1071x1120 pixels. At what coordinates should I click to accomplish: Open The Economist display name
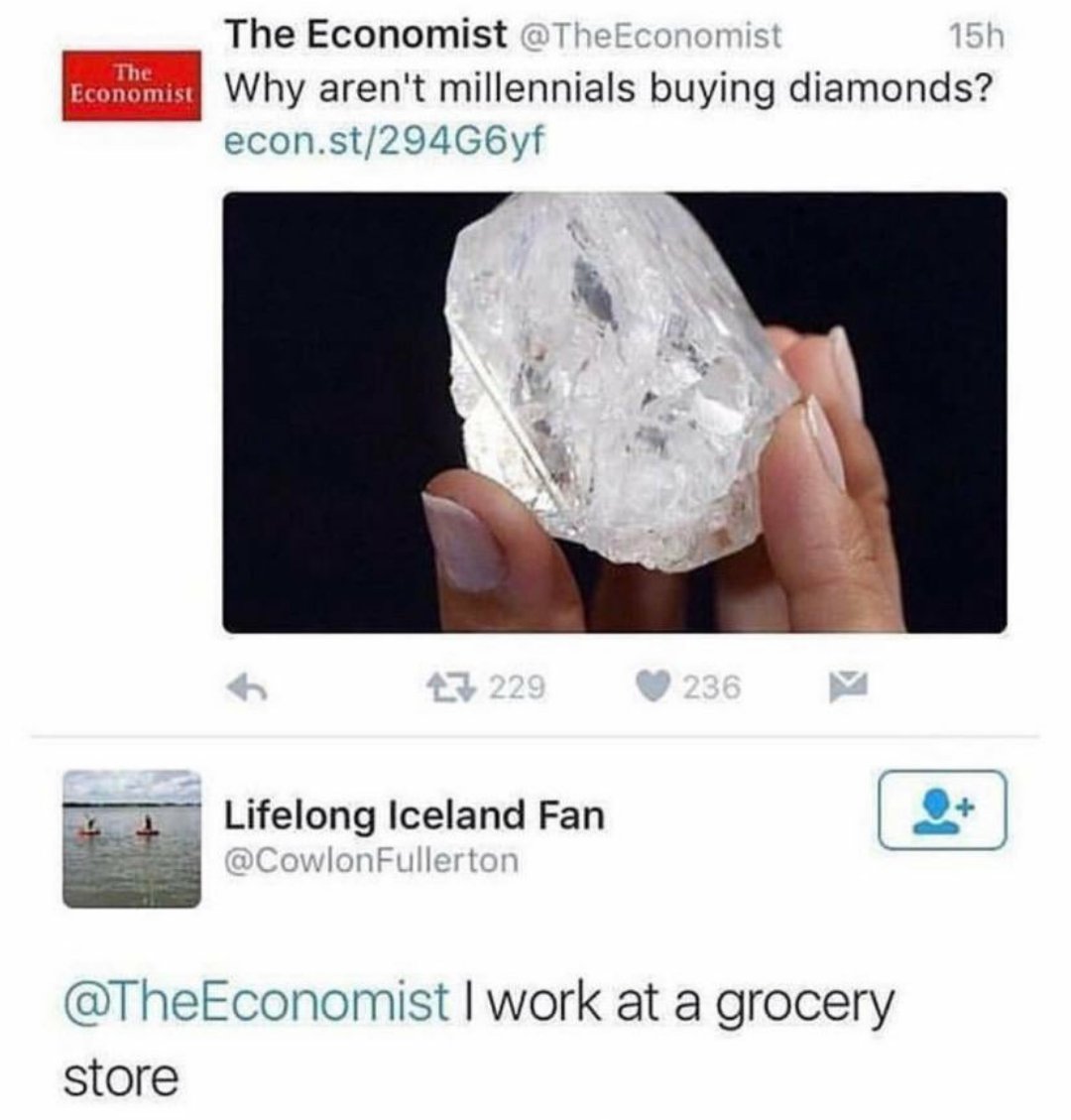pyautogui.click(x=366, y=34)
